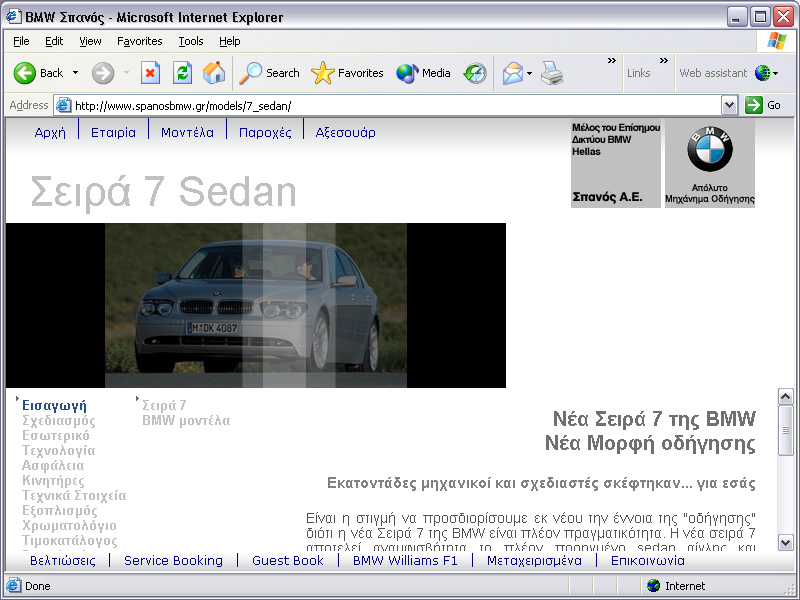Open Μεταχειρισμένα footer link
Image resolution: width=800 pixels, height=600 pixels.
[534, 561]
